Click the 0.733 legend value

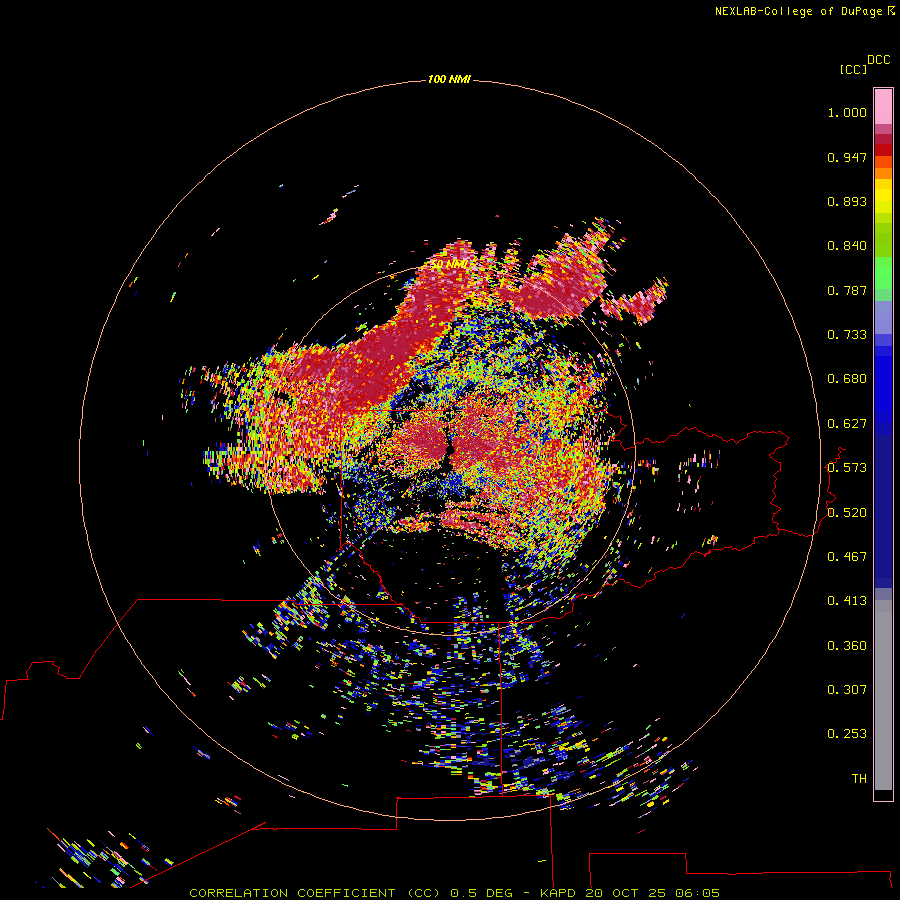[847, 335]
